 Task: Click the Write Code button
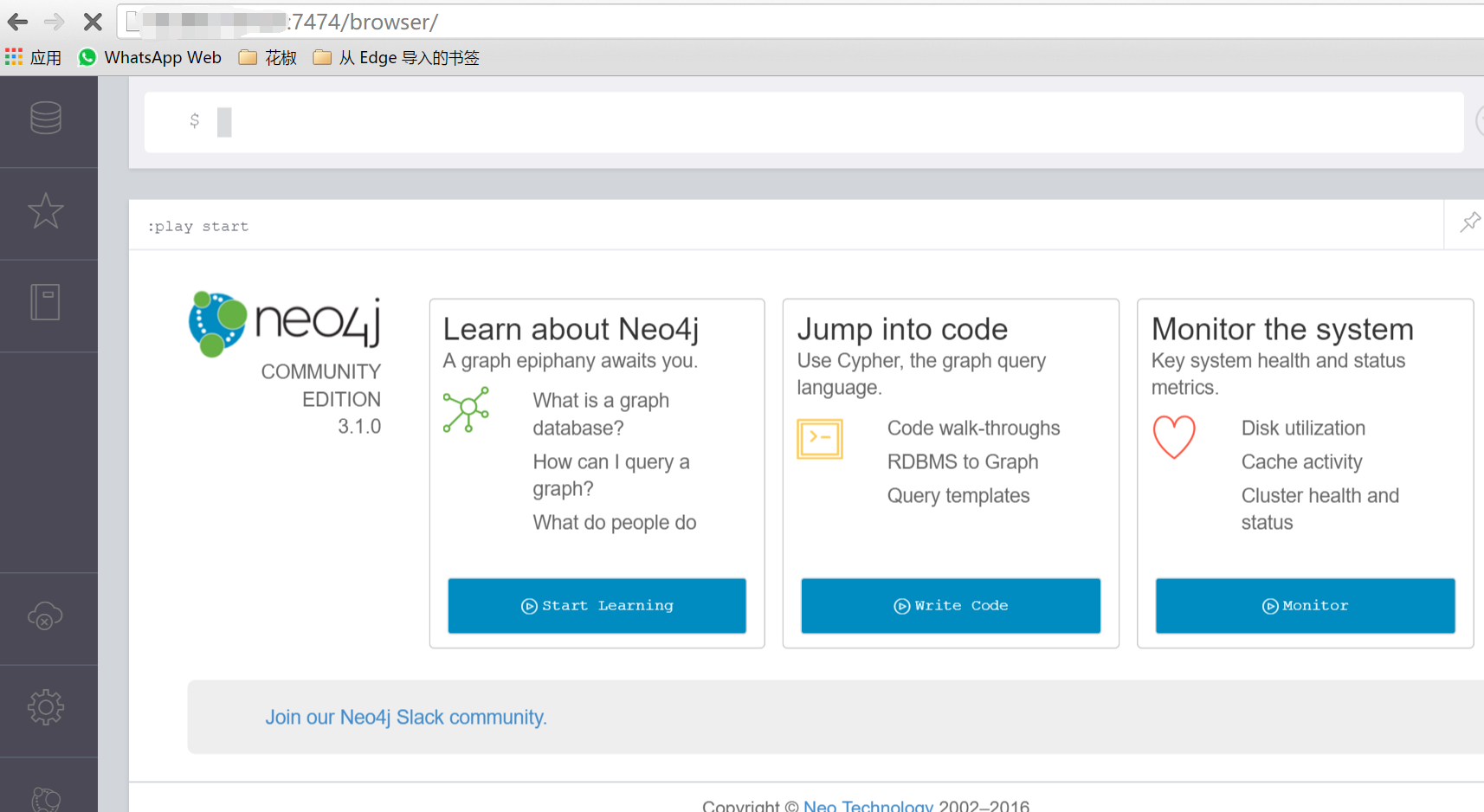pyautogui.click(x=951, y=605)
